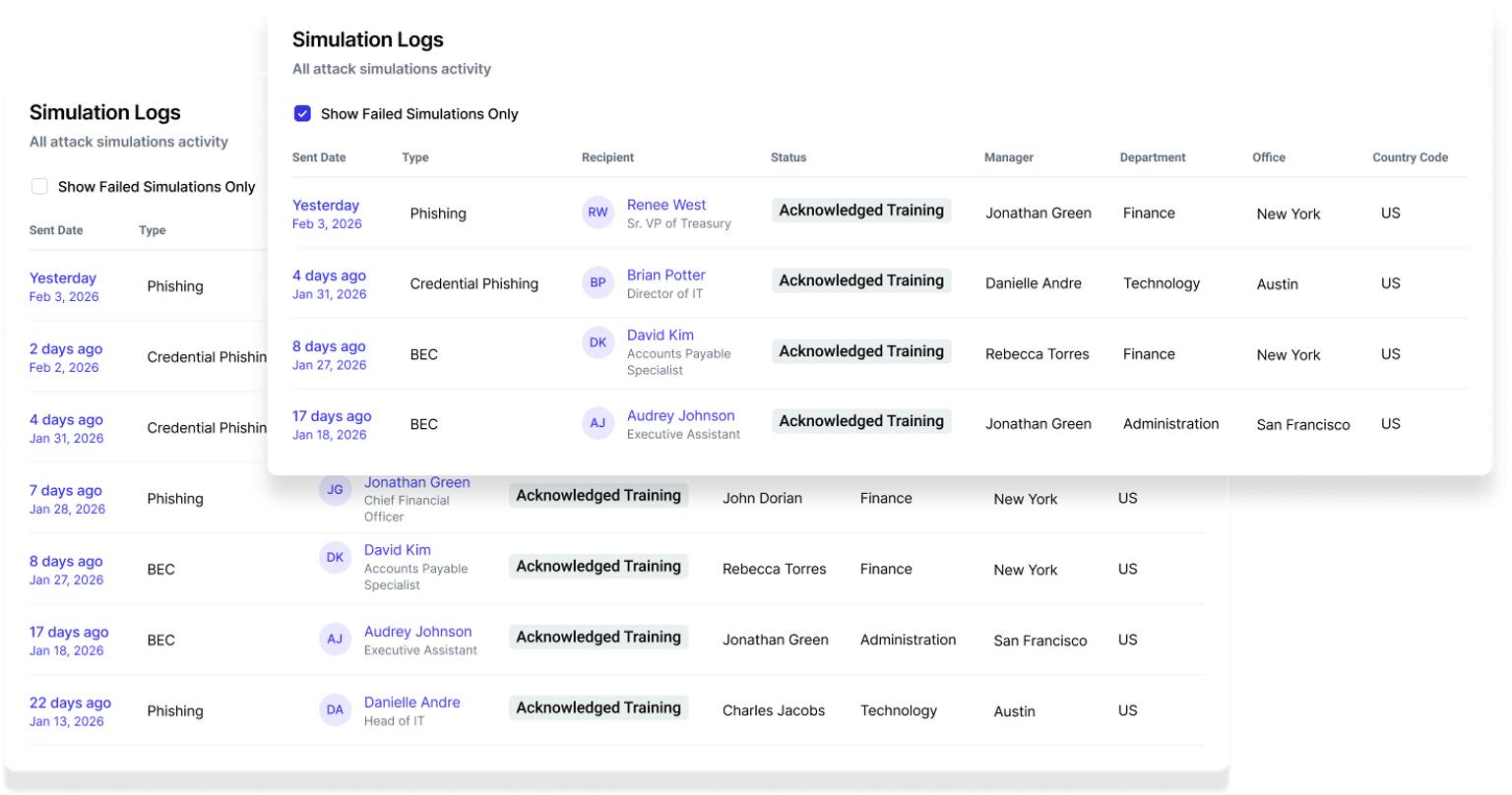Sort by Sent Date column in front panel

(x=319, y=157)
